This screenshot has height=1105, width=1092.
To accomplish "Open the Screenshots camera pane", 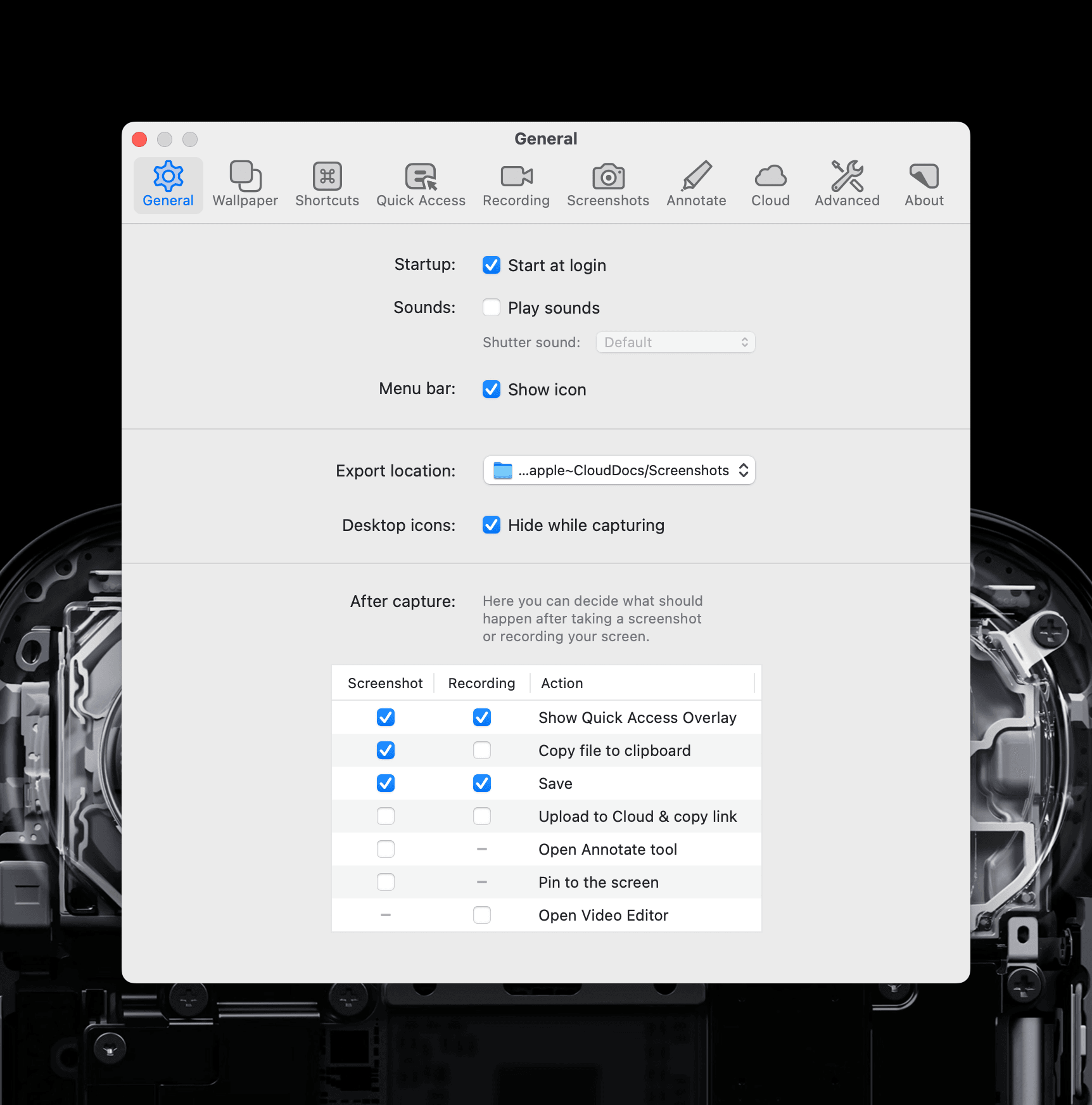I will pyautogui.click(x=608, y=184).
